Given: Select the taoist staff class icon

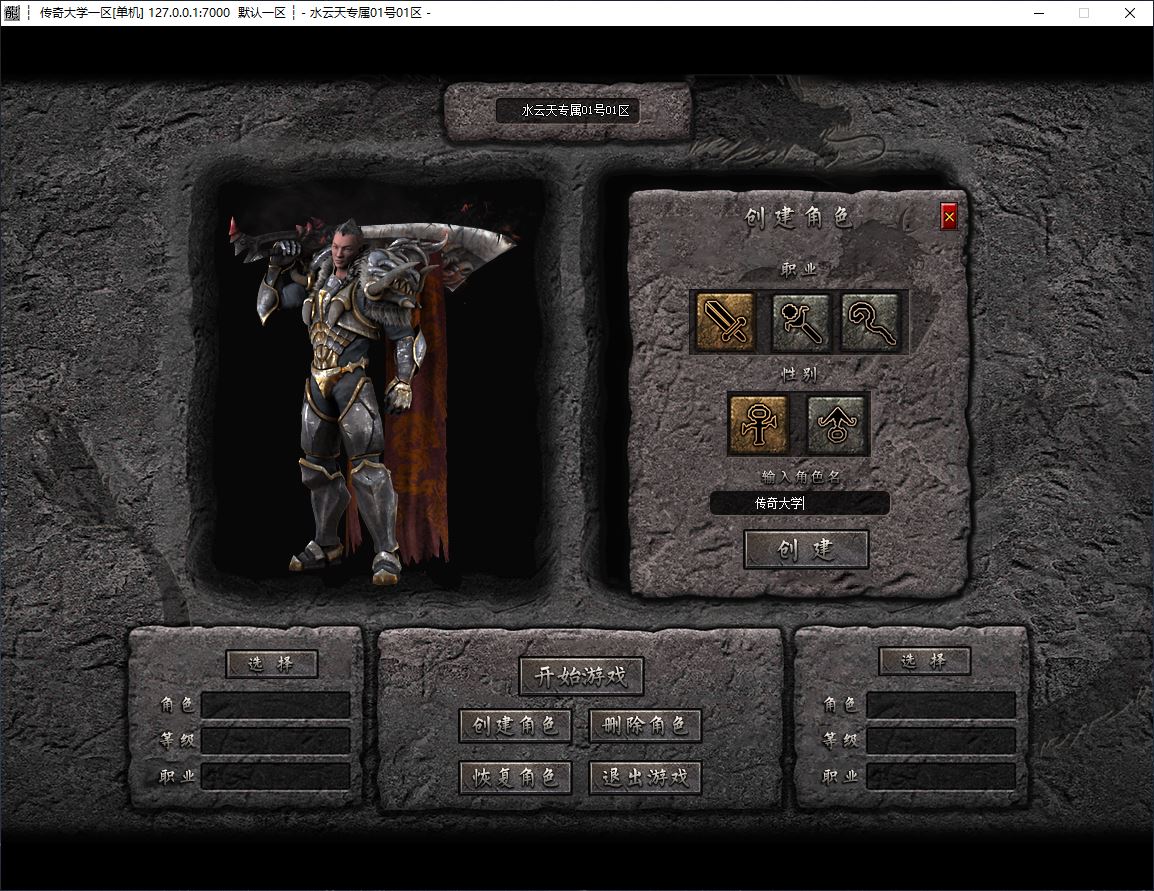Looking at the screenshot, I should pos(871,322).
